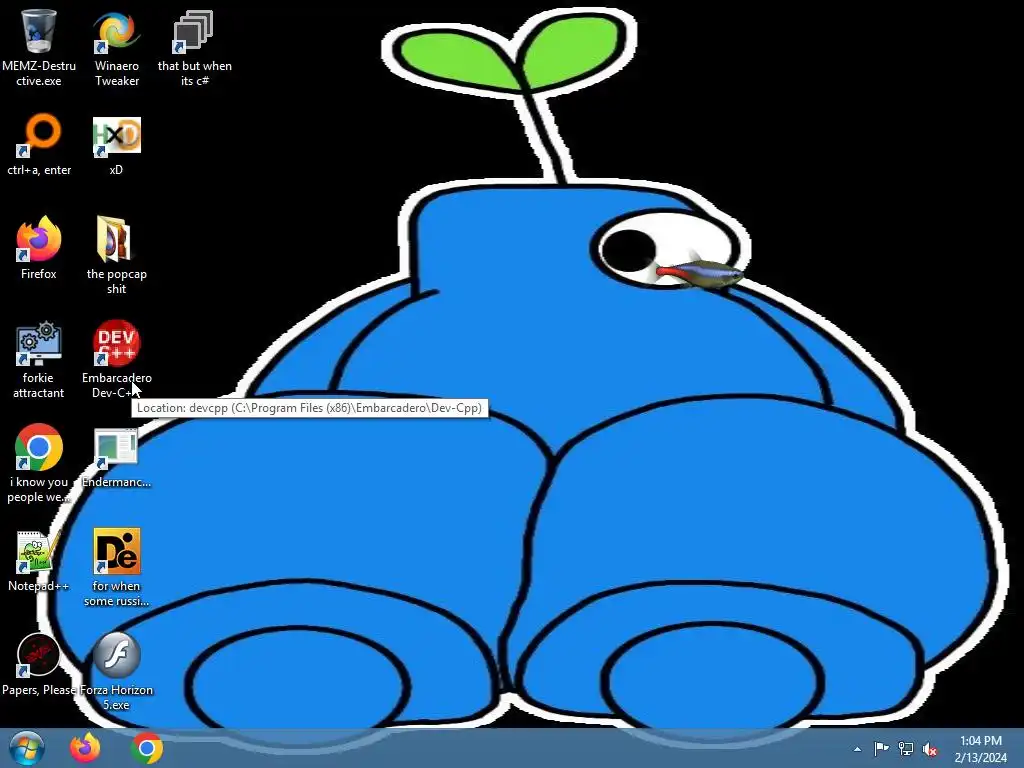Launch Chrome from the taskbar
The image size is (1024, 768).
tap(147, 748)
